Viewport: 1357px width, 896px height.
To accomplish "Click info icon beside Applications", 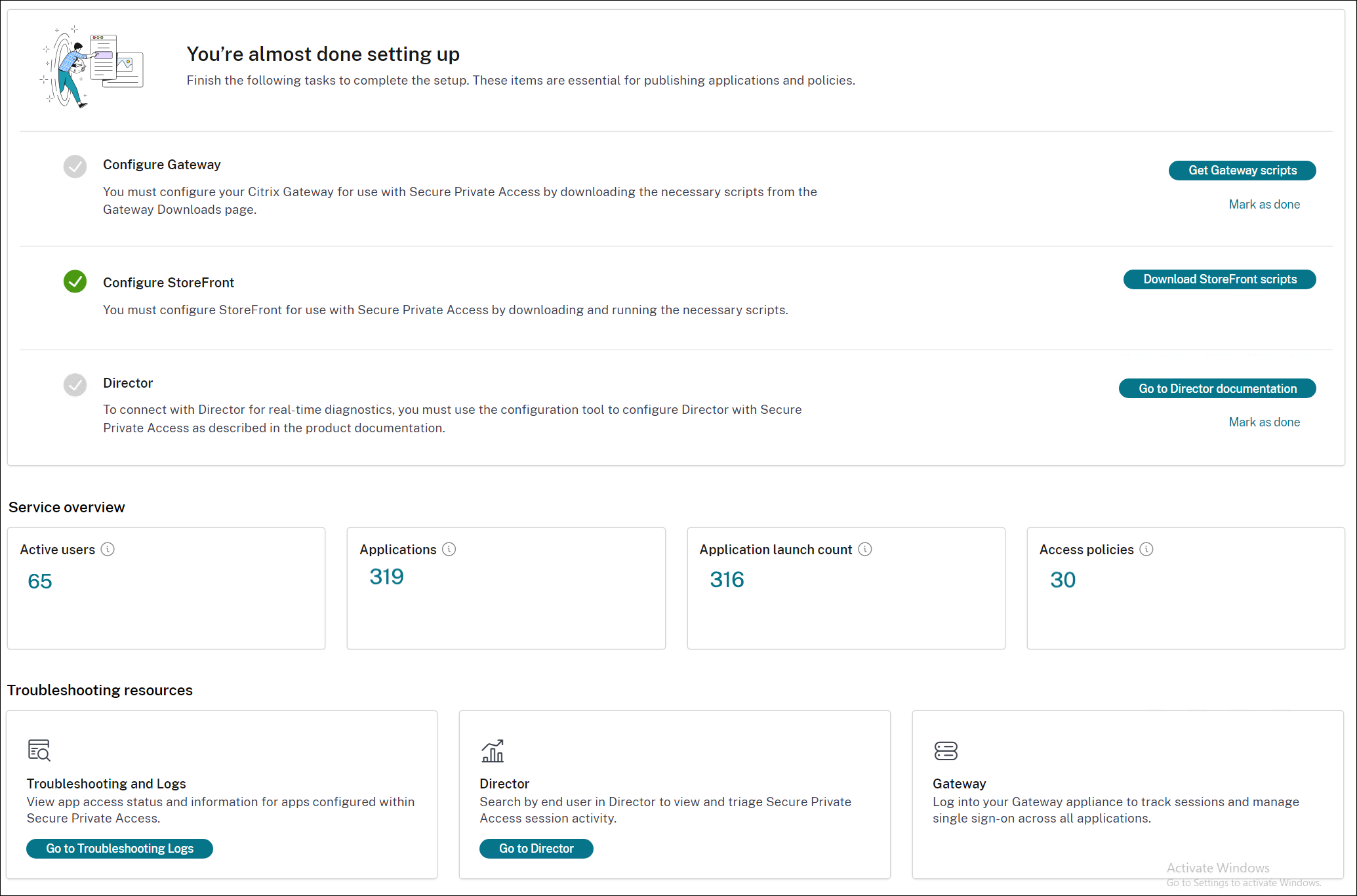I will [x=449, y=549].
